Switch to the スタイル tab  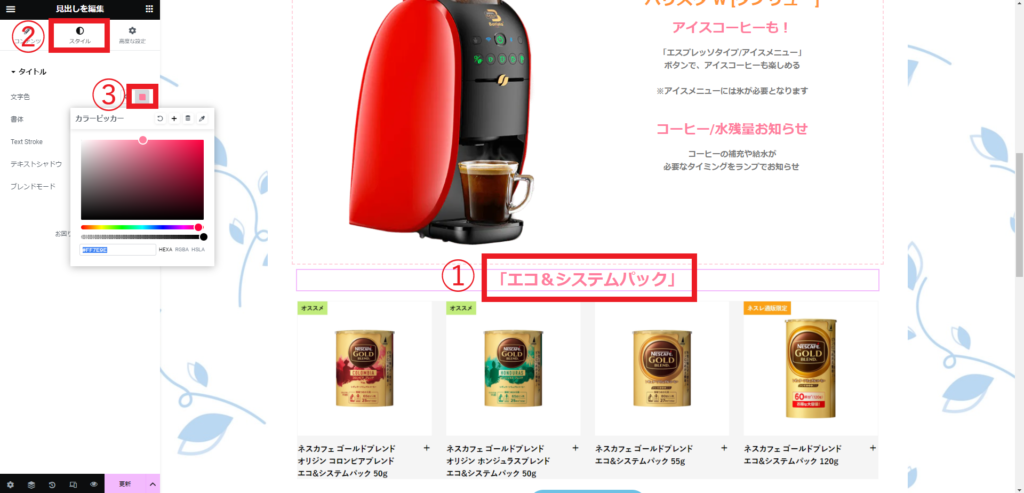80,35
